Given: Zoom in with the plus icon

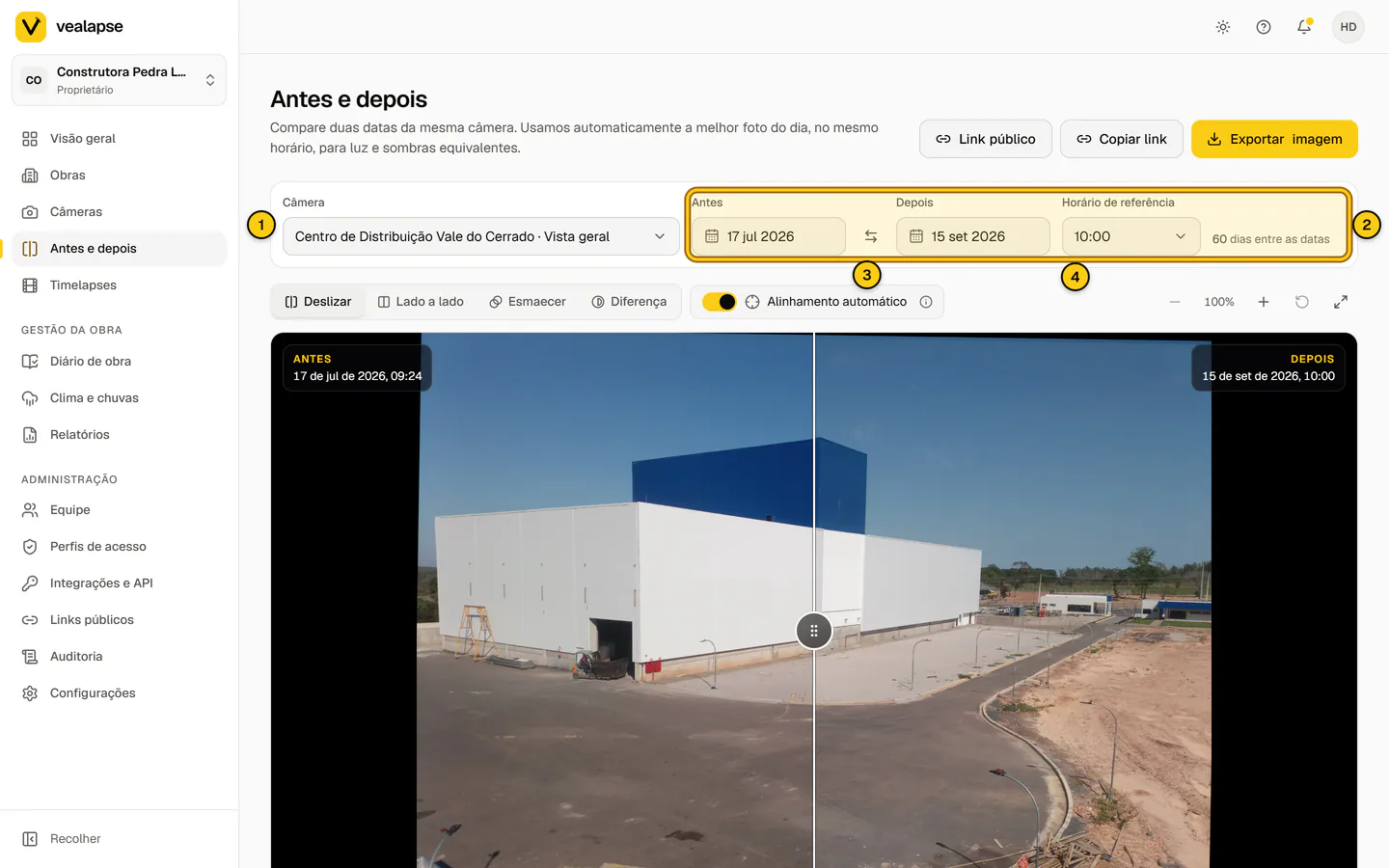Looking at the screenshot, I should point(1264,302).
